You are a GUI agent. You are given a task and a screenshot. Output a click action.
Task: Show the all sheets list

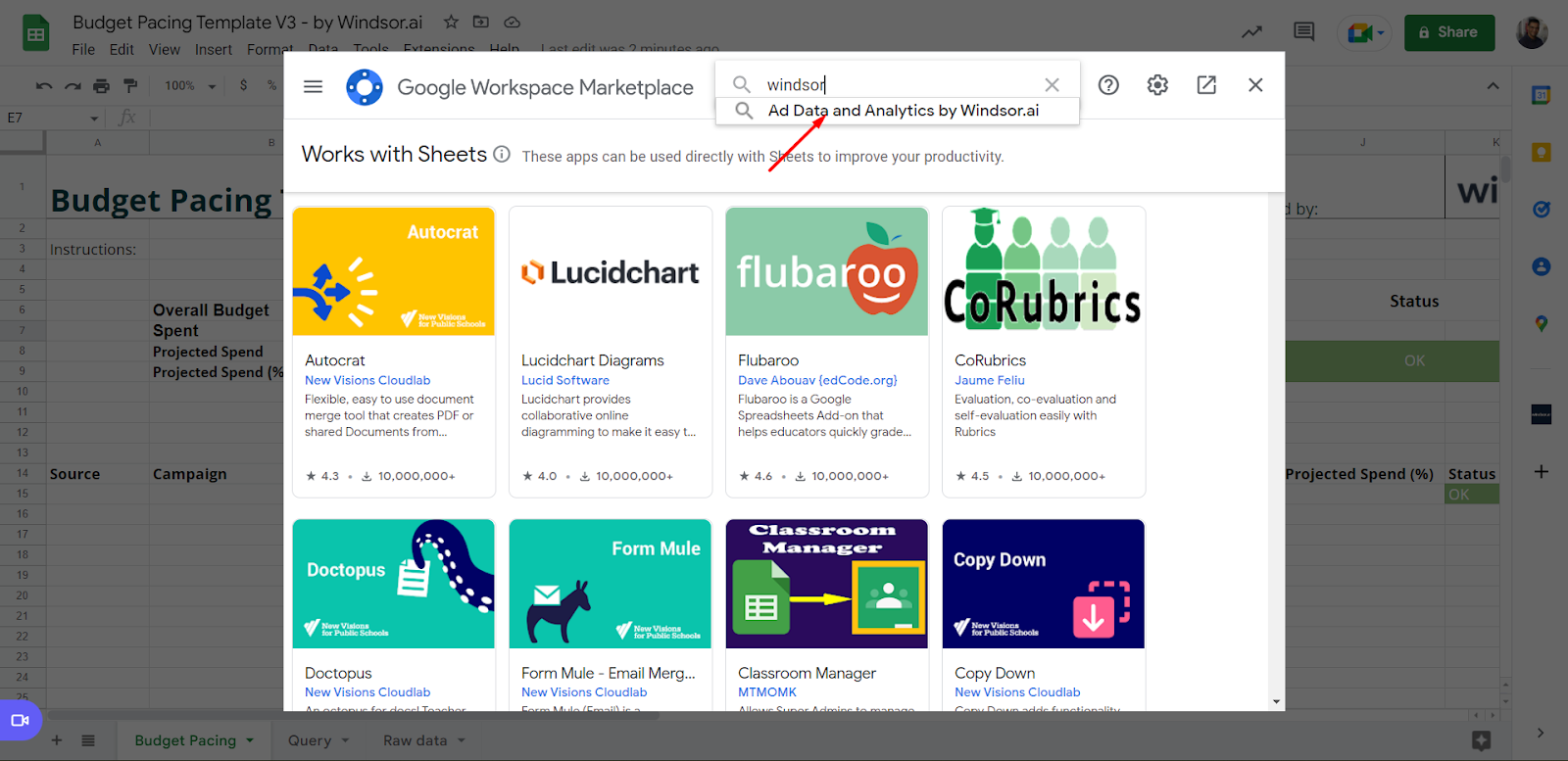pyautogui.click(x=88, y=740)
